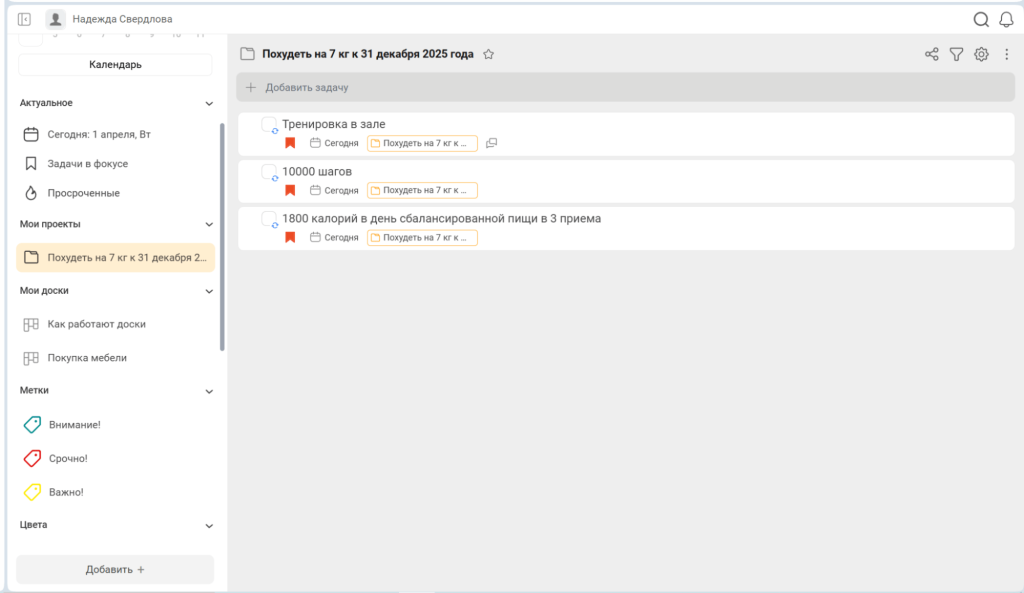Tick the 1800 калорий task checkbox
Screen dimensions: 1024x593
pyautogui.click(x=268, y=219)
